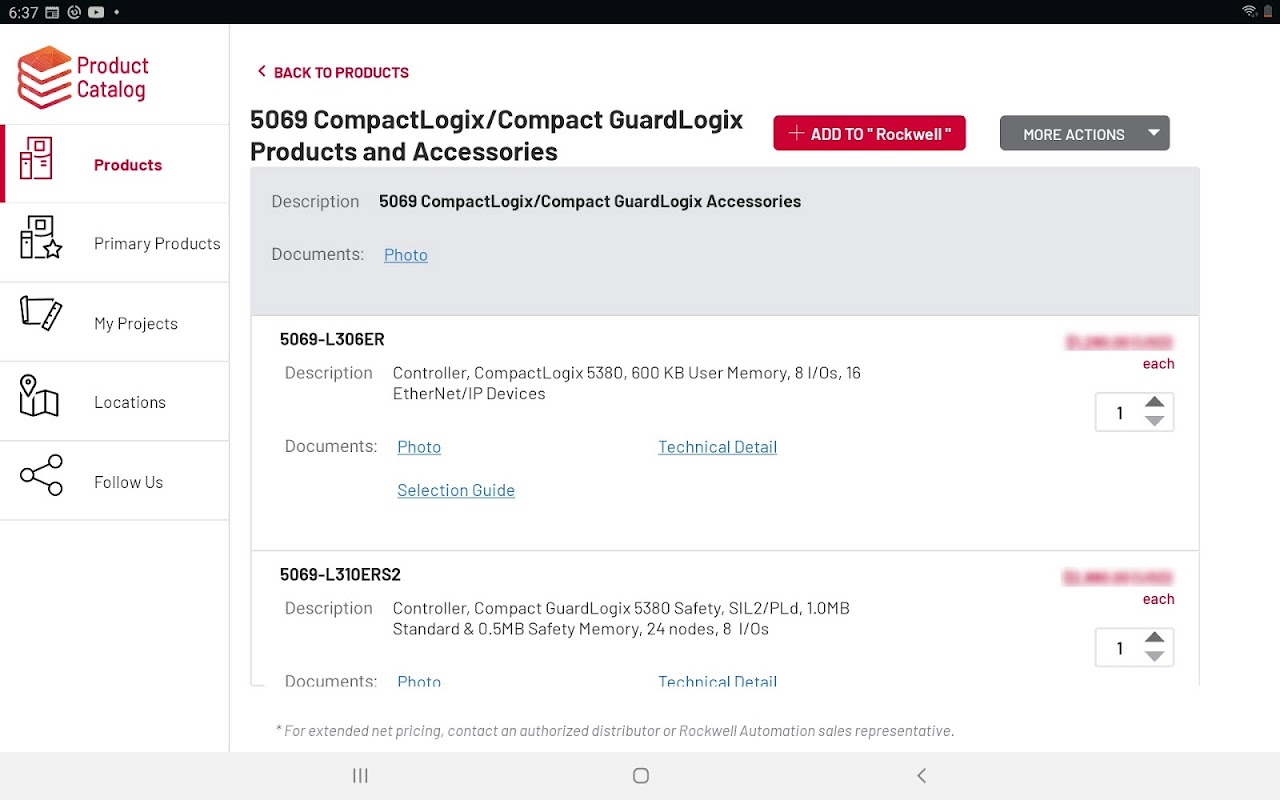Open Products via its sidebar icon
The image size is (1280, 800).
click(37, 160)
